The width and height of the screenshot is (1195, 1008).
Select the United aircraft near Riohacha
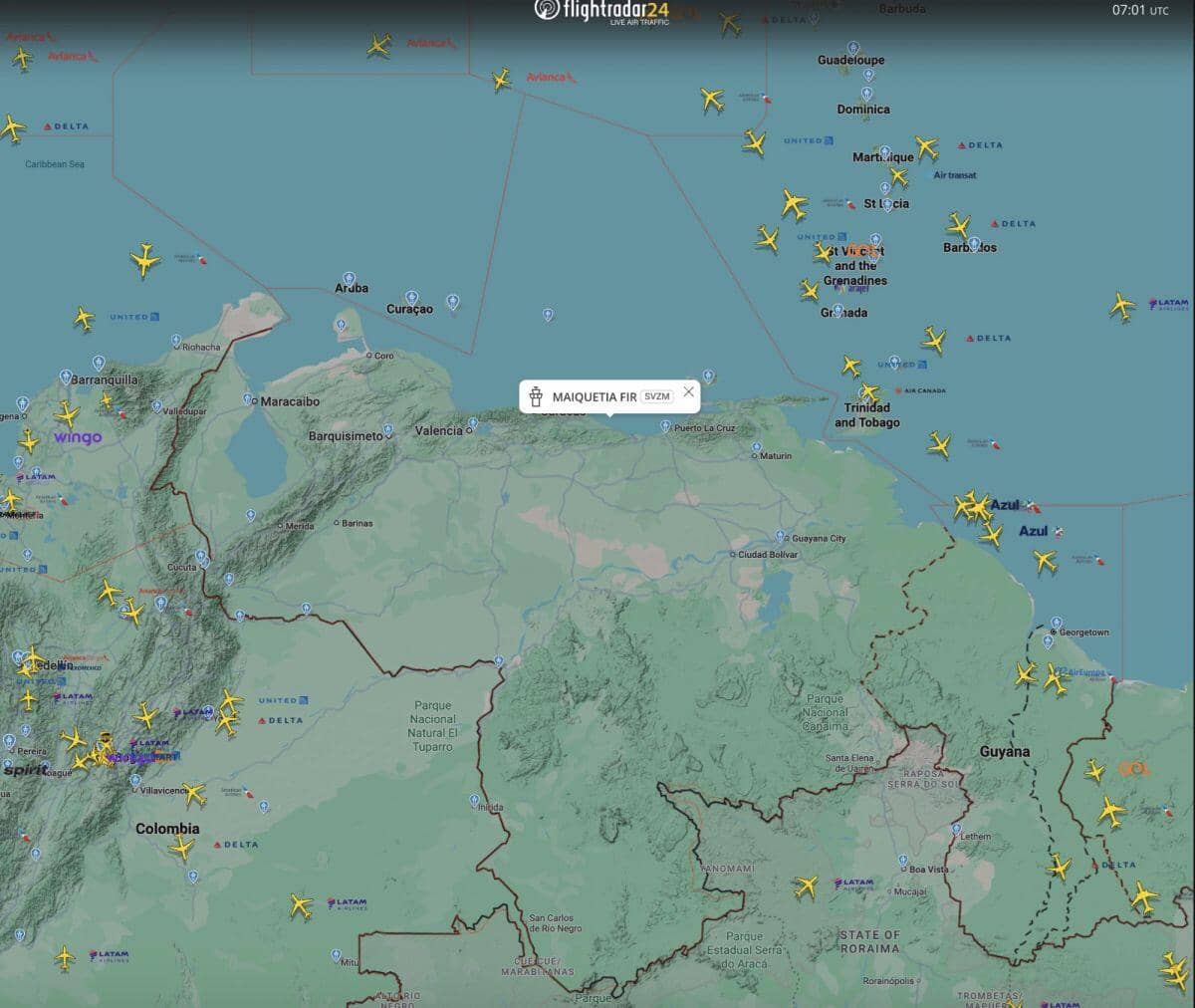tap(84, 319)
